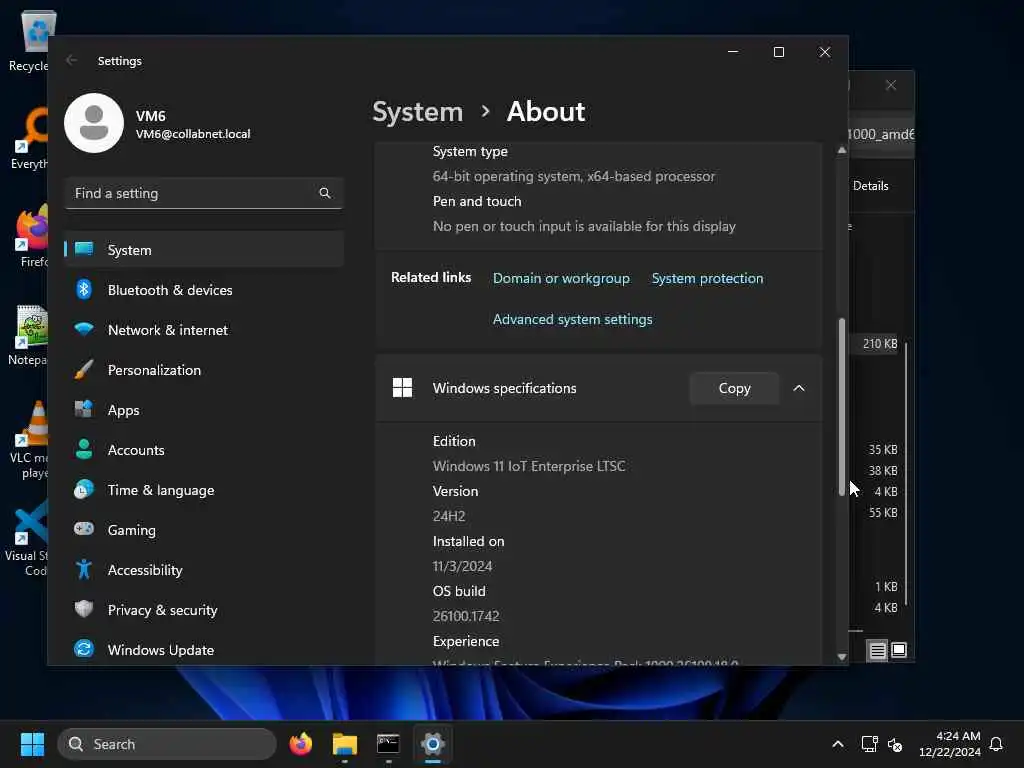Click the Find a setting search box
The image size is (1024, 768).
pyautogui.click(x=204, y=193)
